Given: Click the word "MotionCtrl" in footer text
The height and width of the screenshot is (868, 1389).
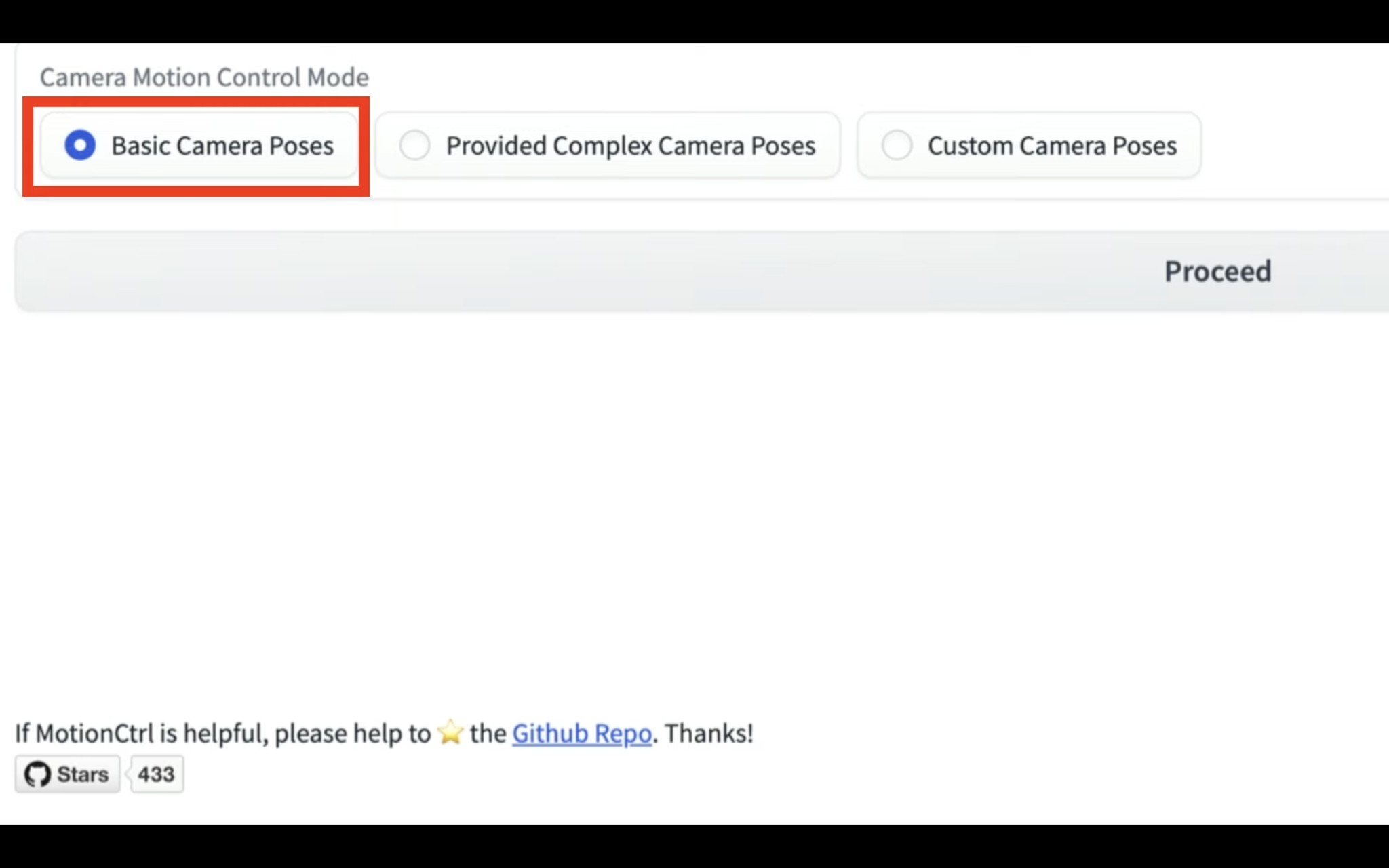Looking at the screenshot, I should (95, 734).
